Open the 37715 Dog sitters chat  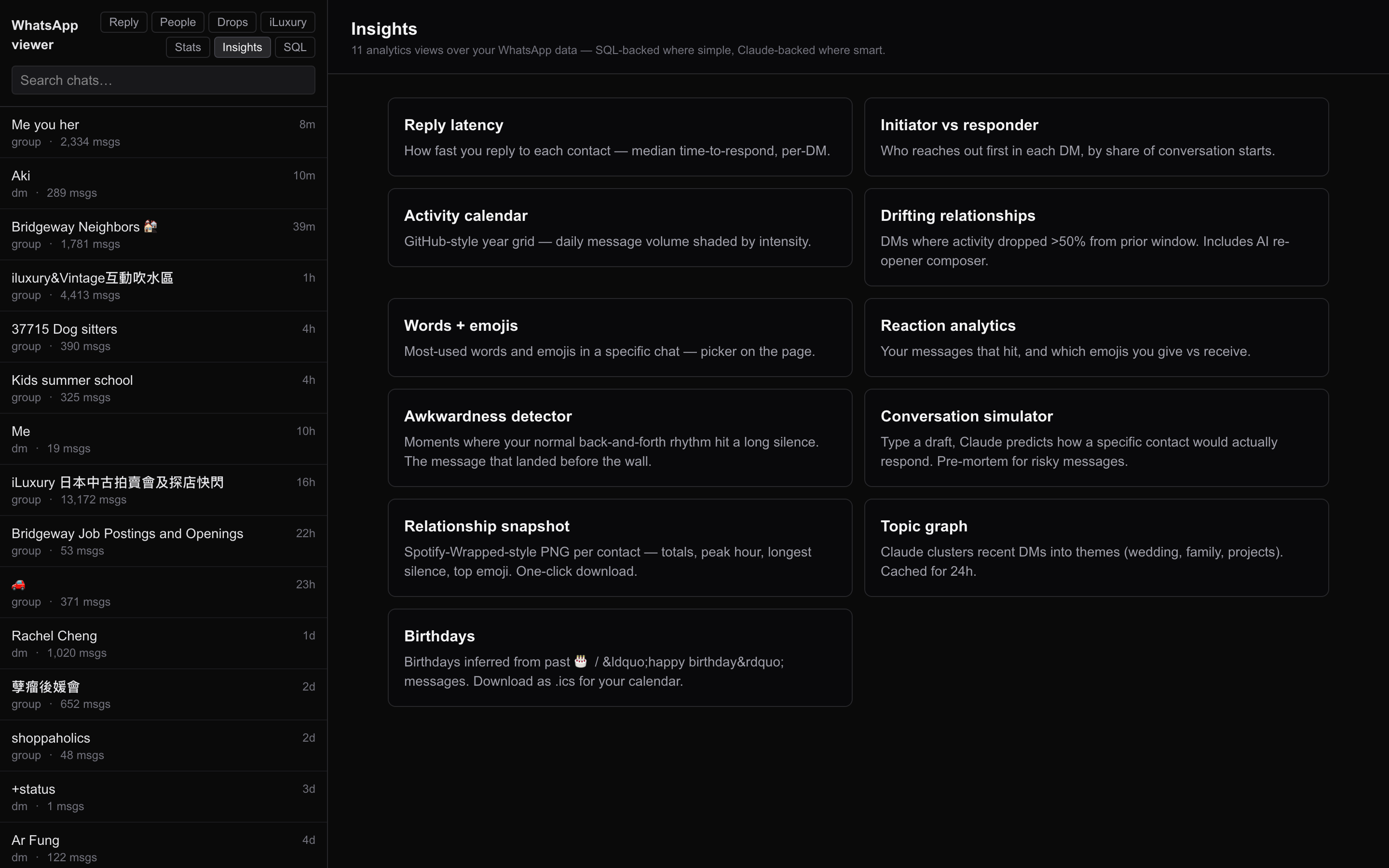(x=163, y=337)
